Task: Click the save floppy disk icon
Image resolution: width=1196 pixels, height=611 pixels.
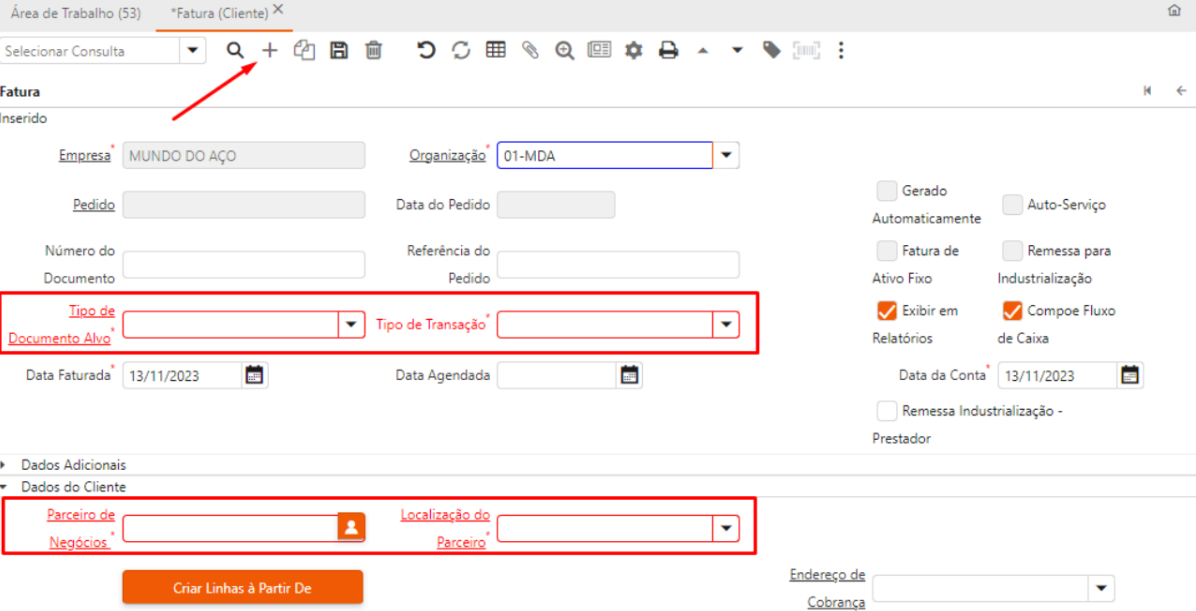Action: pyautogui.click(x=339, y=50)
